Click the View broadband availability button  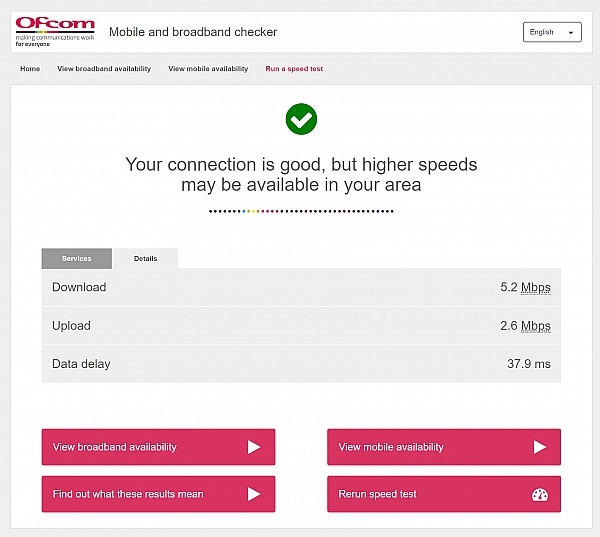tap(158, 447)
